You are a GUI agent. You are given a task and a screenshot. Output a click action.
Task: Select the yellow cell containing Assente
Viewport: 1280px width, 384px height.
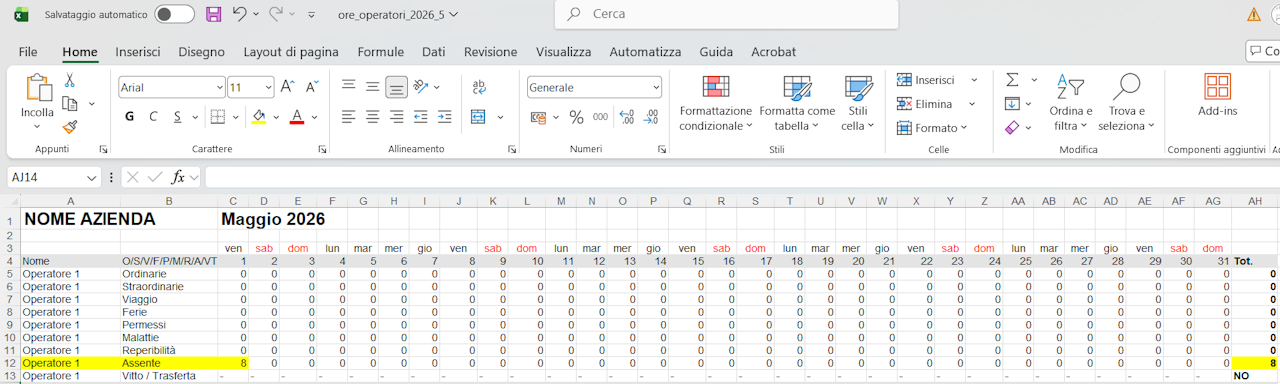click(x=169, y=363)
